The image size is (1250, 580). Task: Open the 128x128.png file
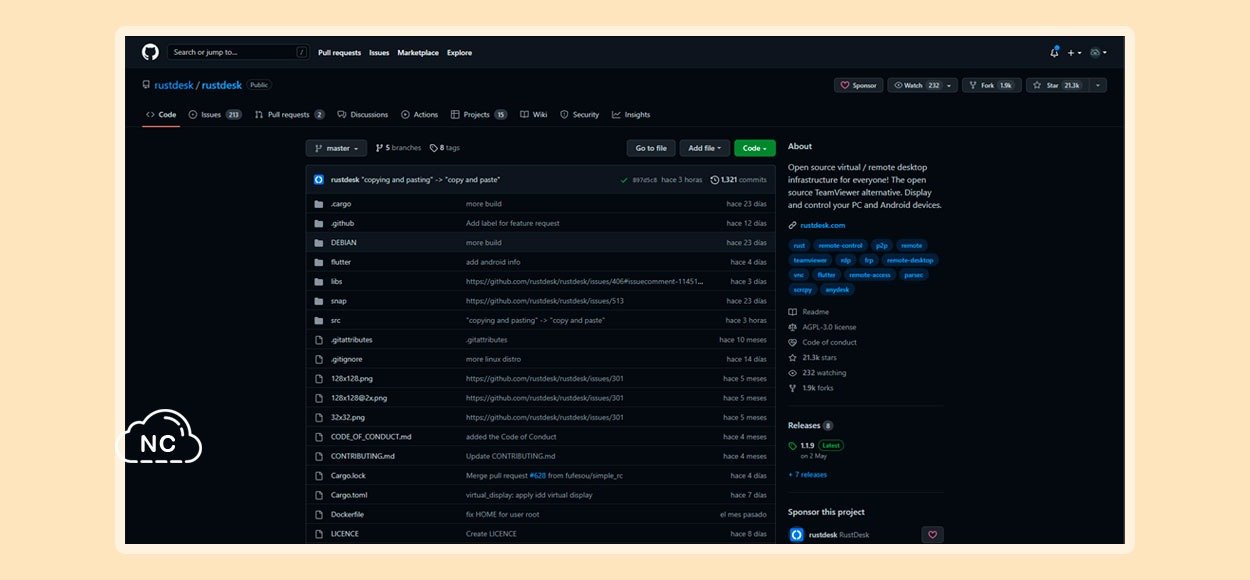[x=350, y=379]
